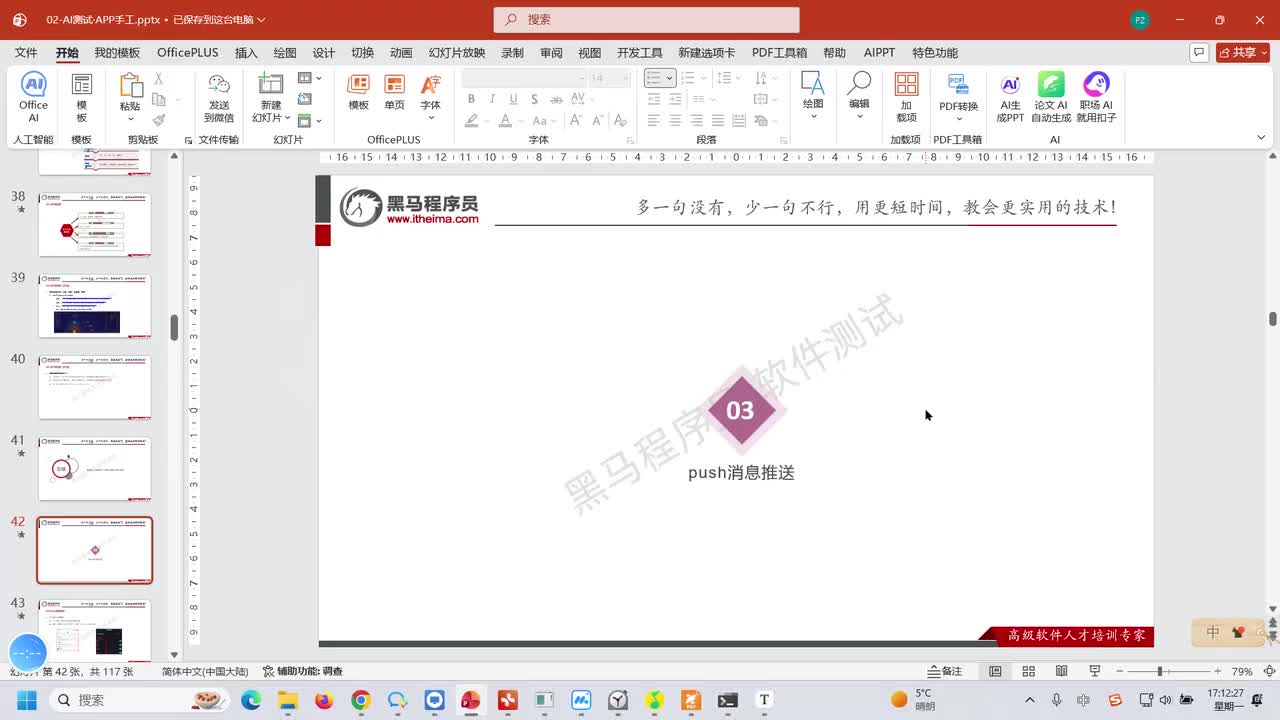
Task: Select the format painter brush icon
Action: coord(158,120)
